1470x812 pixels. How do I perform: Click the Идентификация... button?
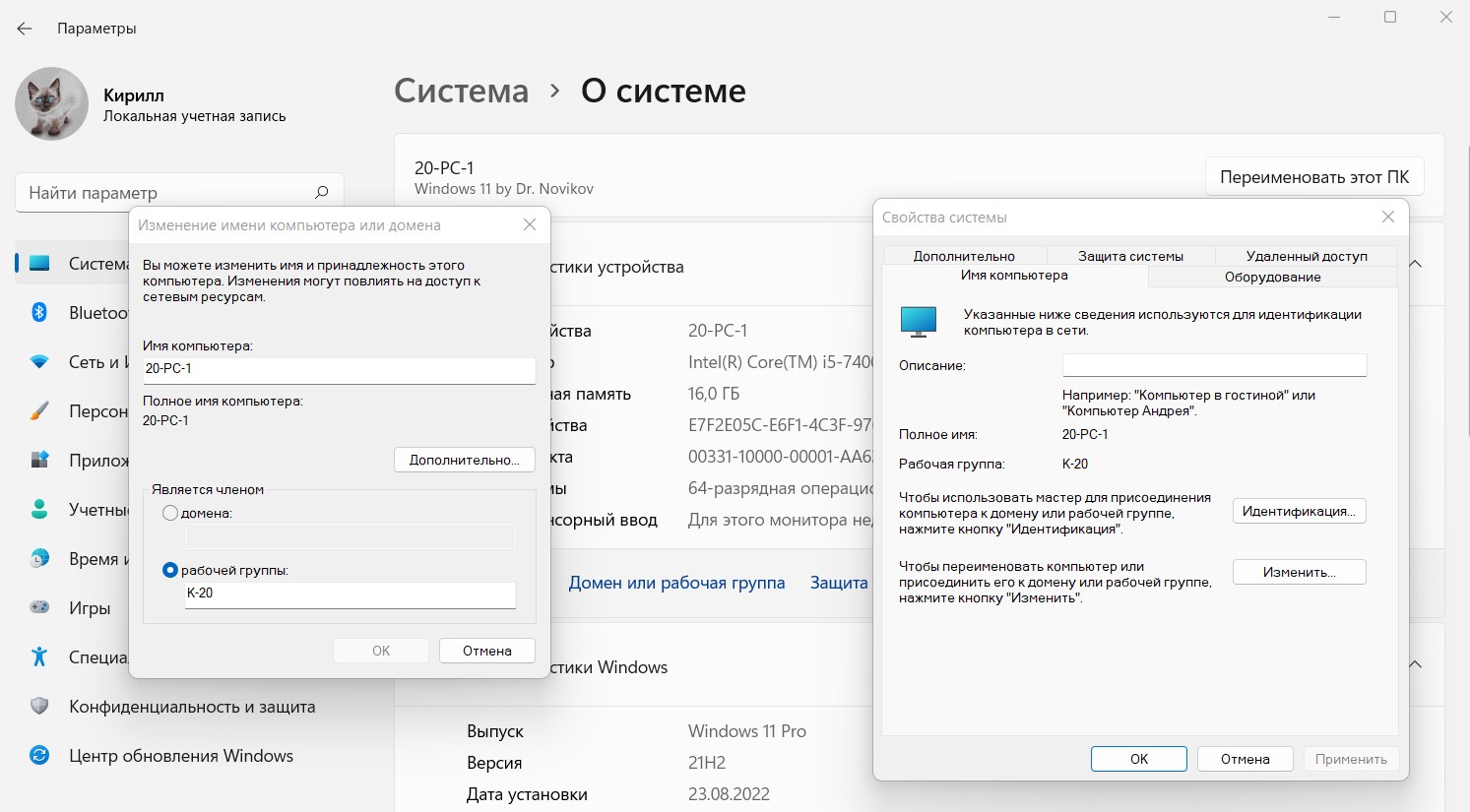1299,511
